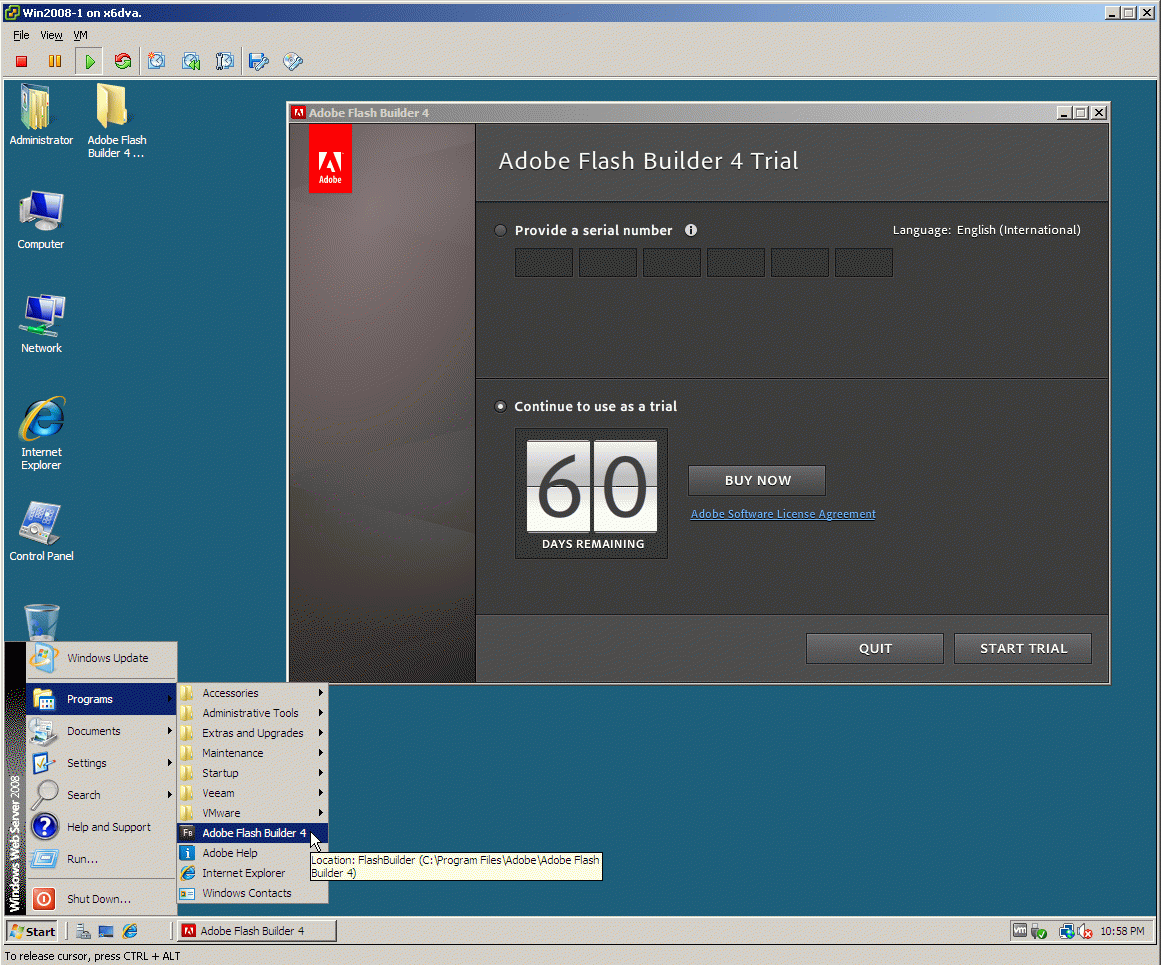Expand the VMware programs folder

tap(252, 812)
